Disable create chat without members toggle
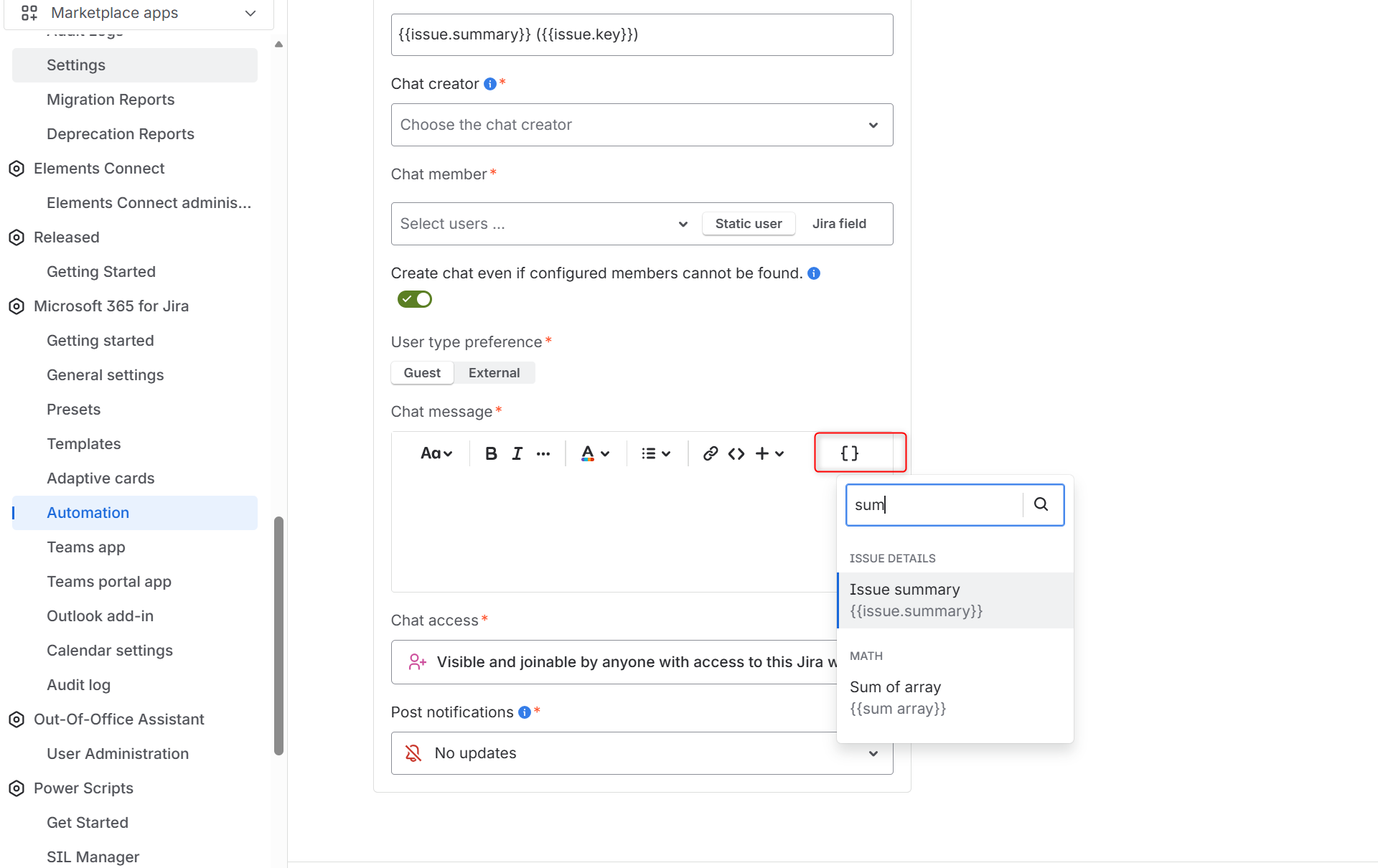 [415, 299]
